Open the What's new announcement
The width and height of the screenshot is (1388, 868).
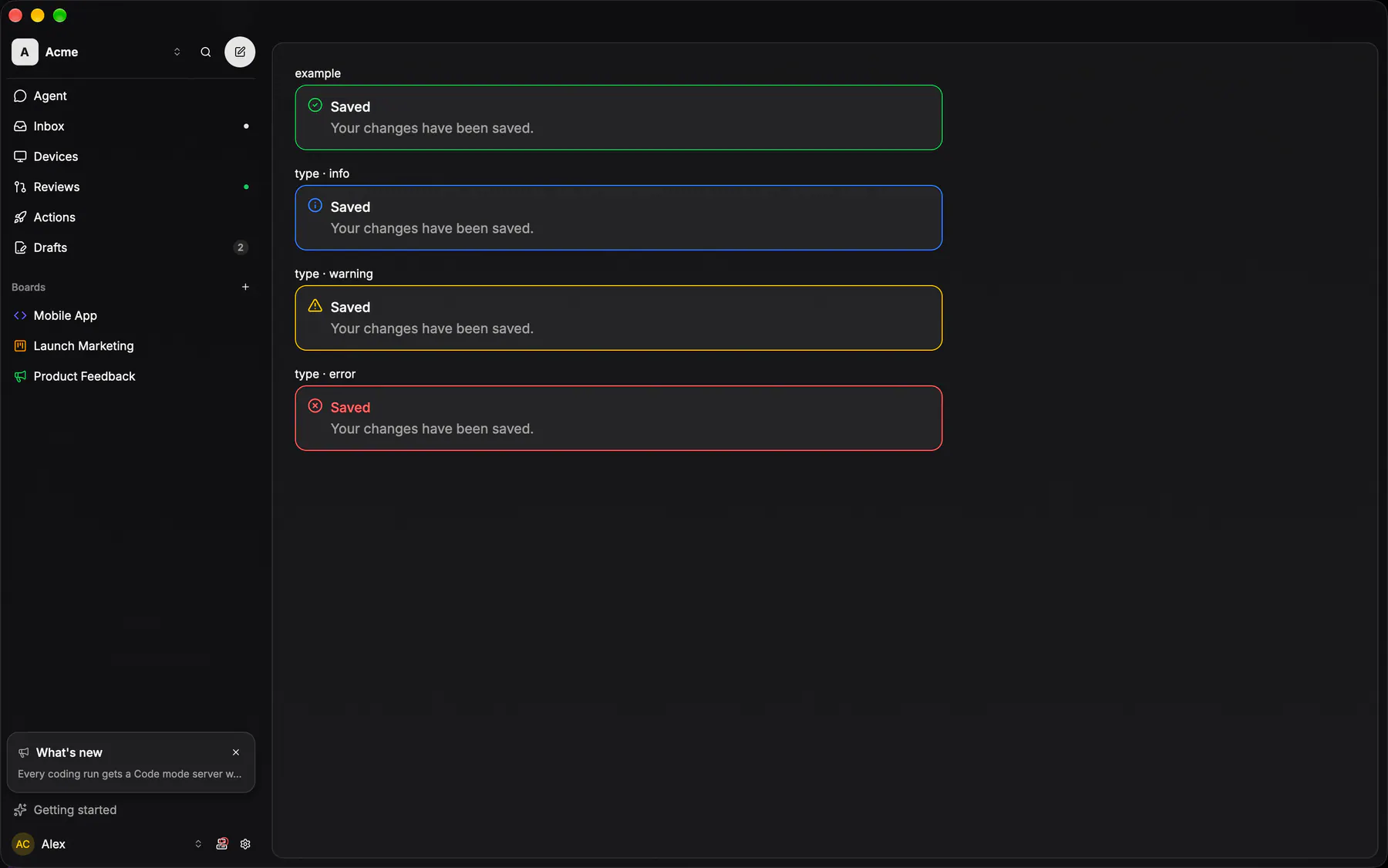[x=131, y=762]
